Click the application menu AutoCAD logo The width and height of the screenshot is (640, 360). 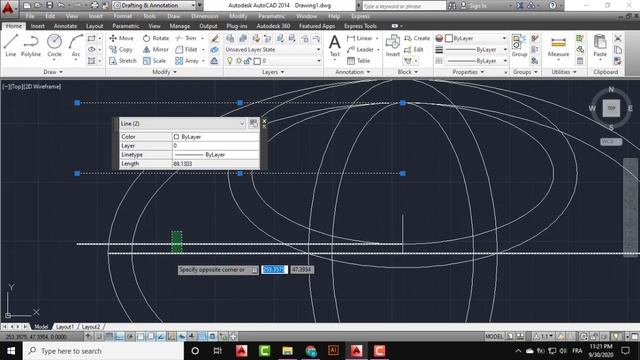[x=8, y=8]
